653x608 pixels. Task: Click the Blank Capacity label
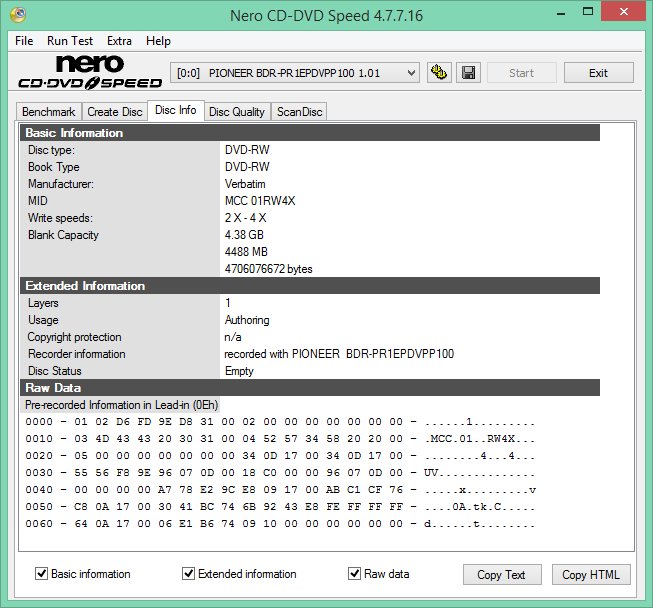63,235
